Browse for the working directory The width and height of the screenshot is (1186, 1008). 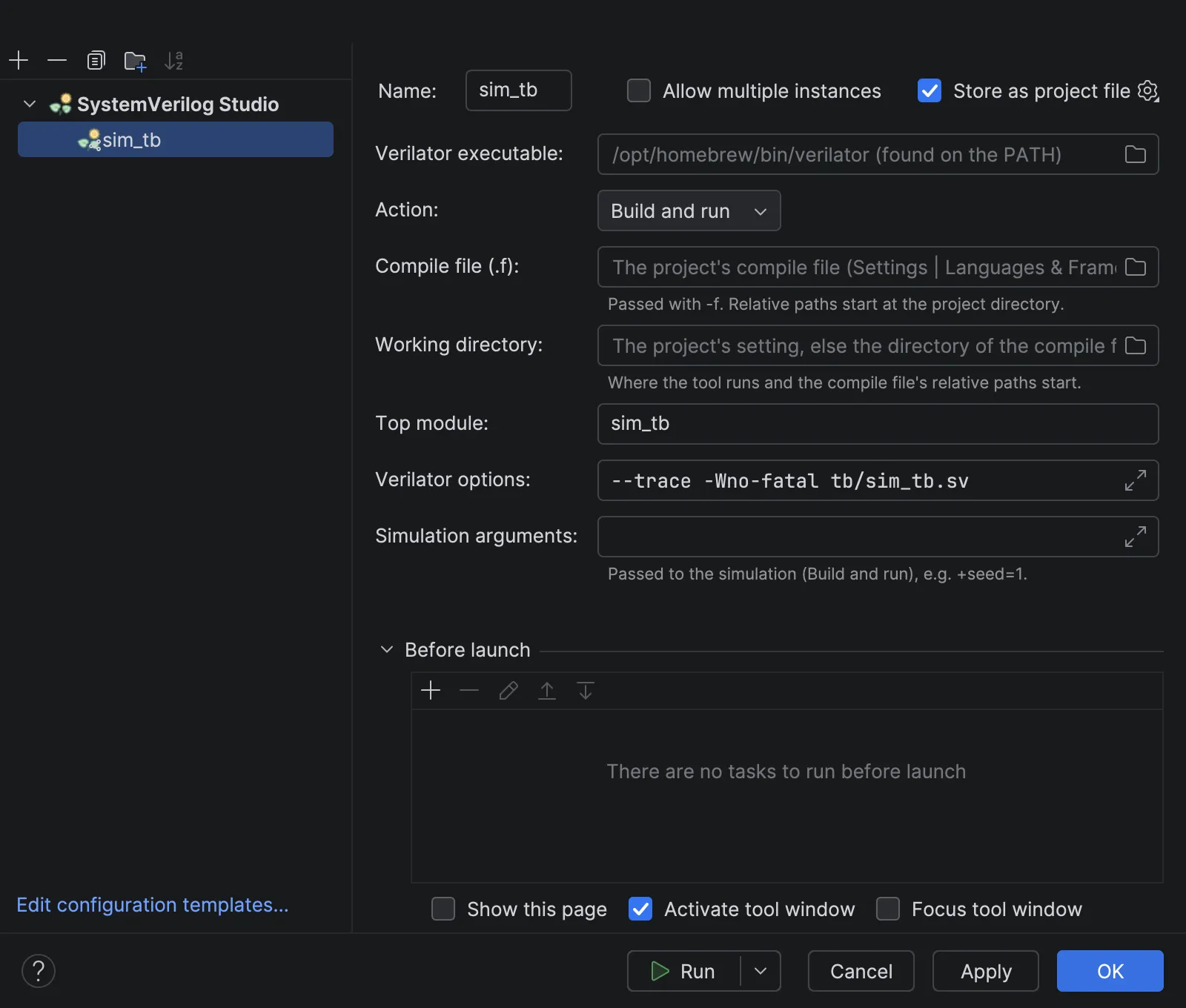1136,345
